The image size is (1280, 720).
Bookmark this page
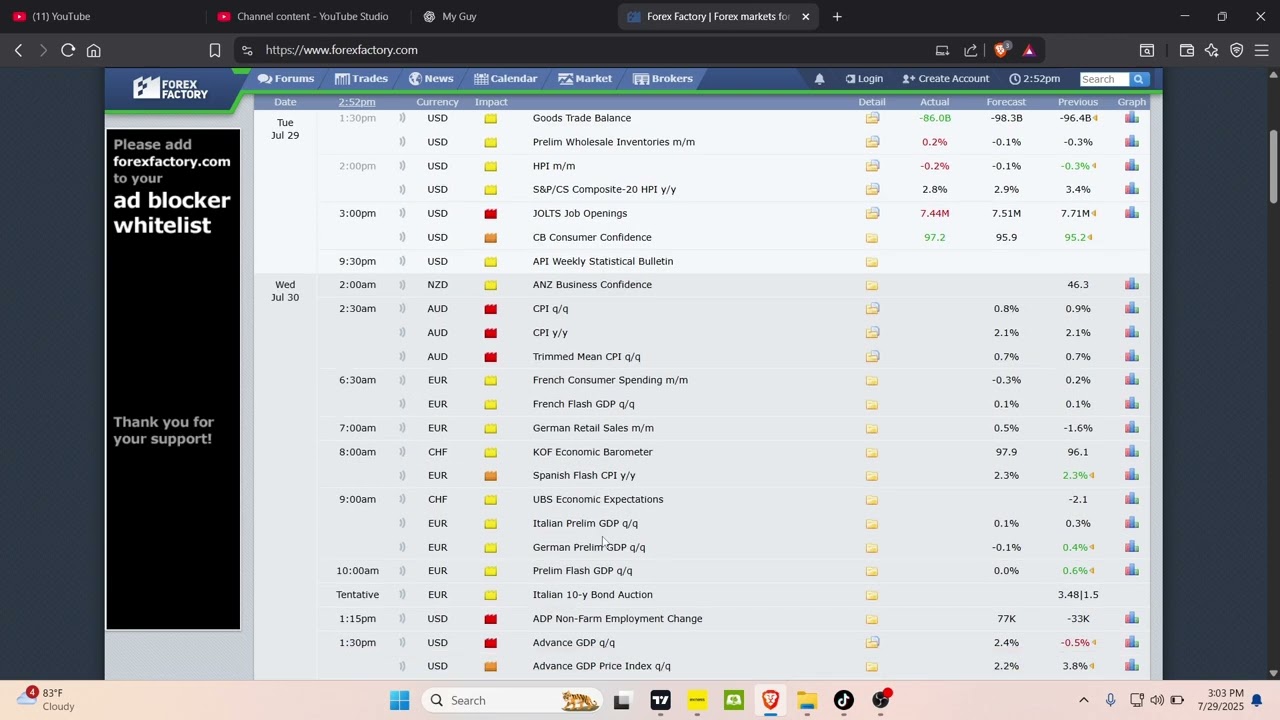[214, 50]
